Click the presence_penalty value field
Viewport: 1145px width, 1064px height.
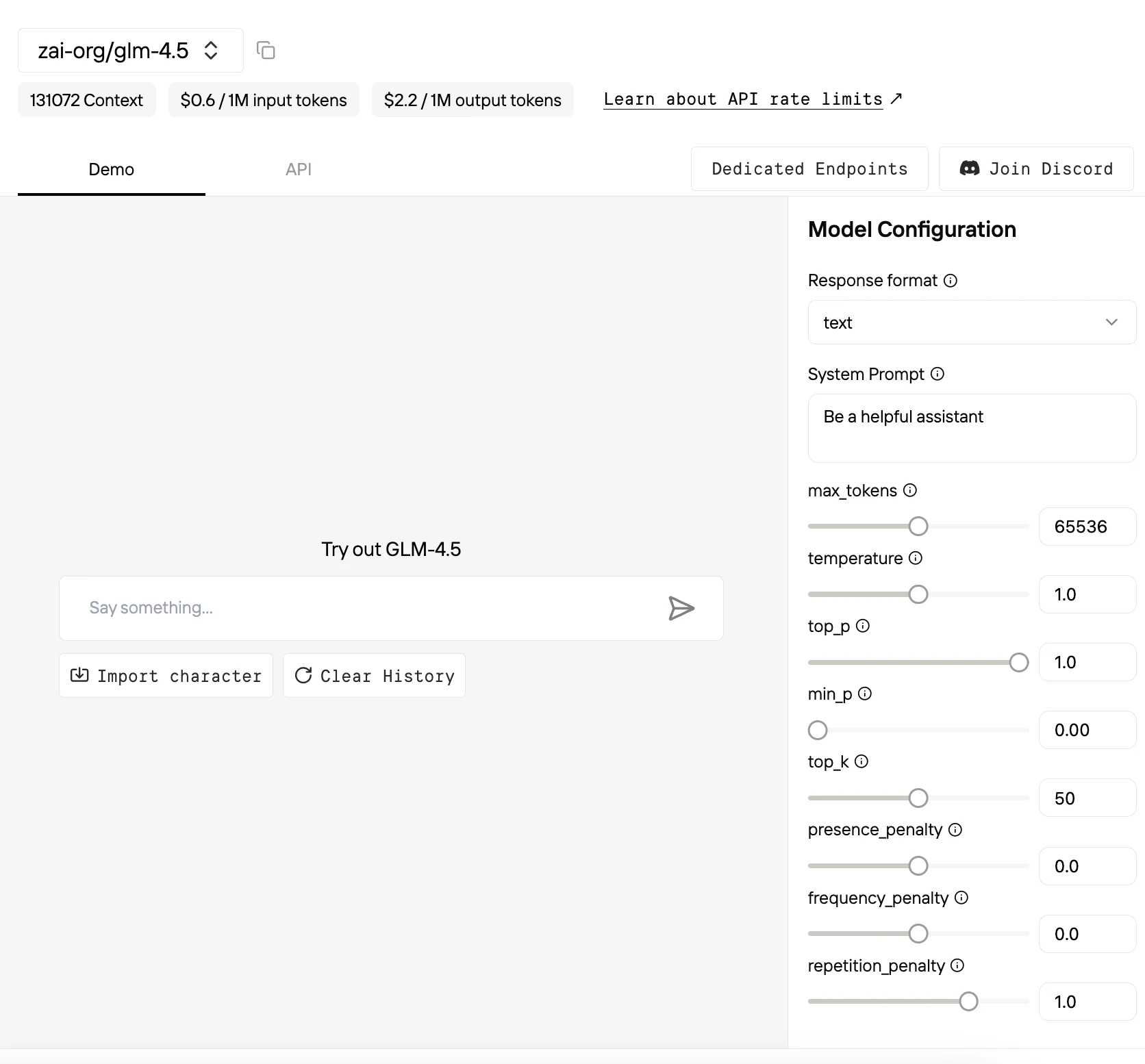coord(1087,866)
